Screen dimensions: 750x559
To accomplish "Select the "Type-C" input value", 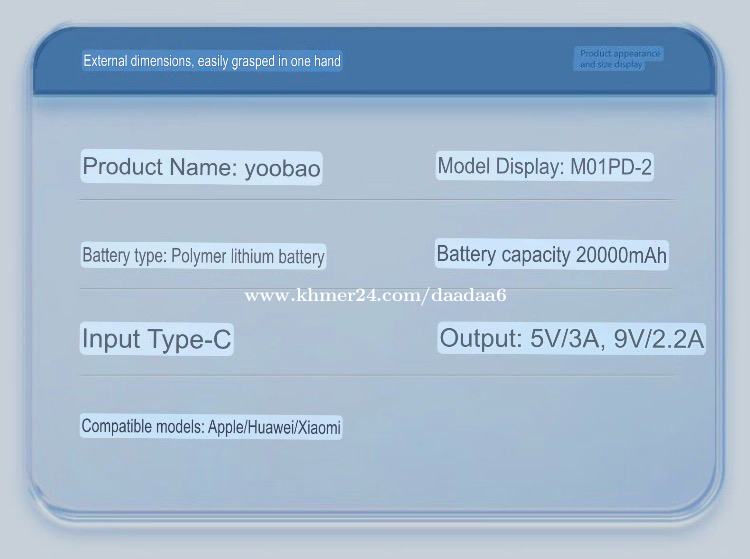I will 188,339.
